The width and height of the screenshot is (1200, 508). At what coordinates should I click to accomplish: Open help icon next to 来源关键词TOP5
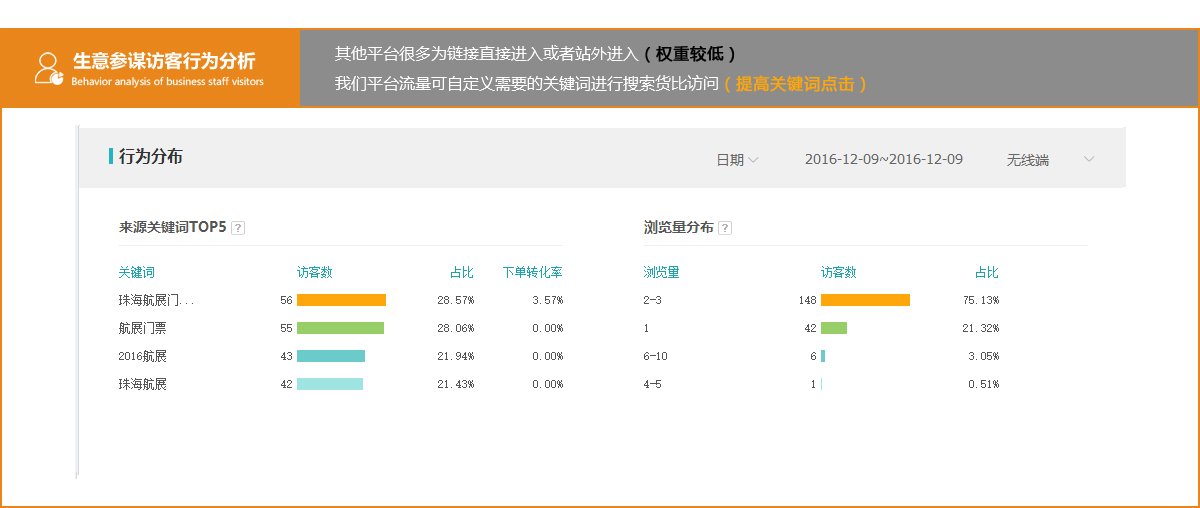point(238,228)
